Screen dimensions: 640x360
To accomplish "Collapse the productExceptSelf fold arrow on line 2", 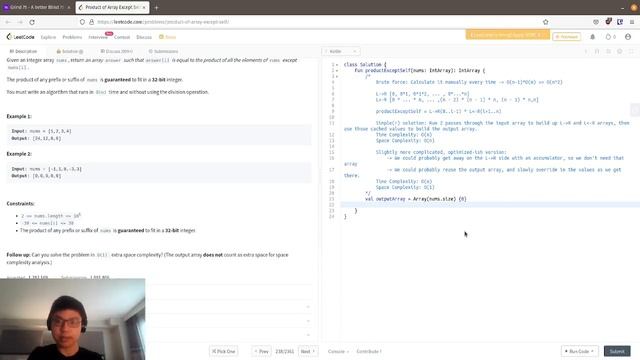I will point(337,71).
